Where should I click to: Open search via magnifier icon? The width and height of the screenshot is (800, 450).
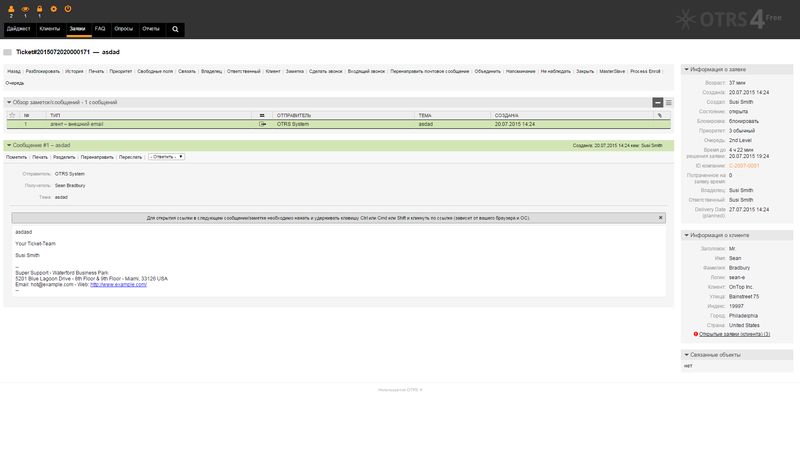coord(175,29)
